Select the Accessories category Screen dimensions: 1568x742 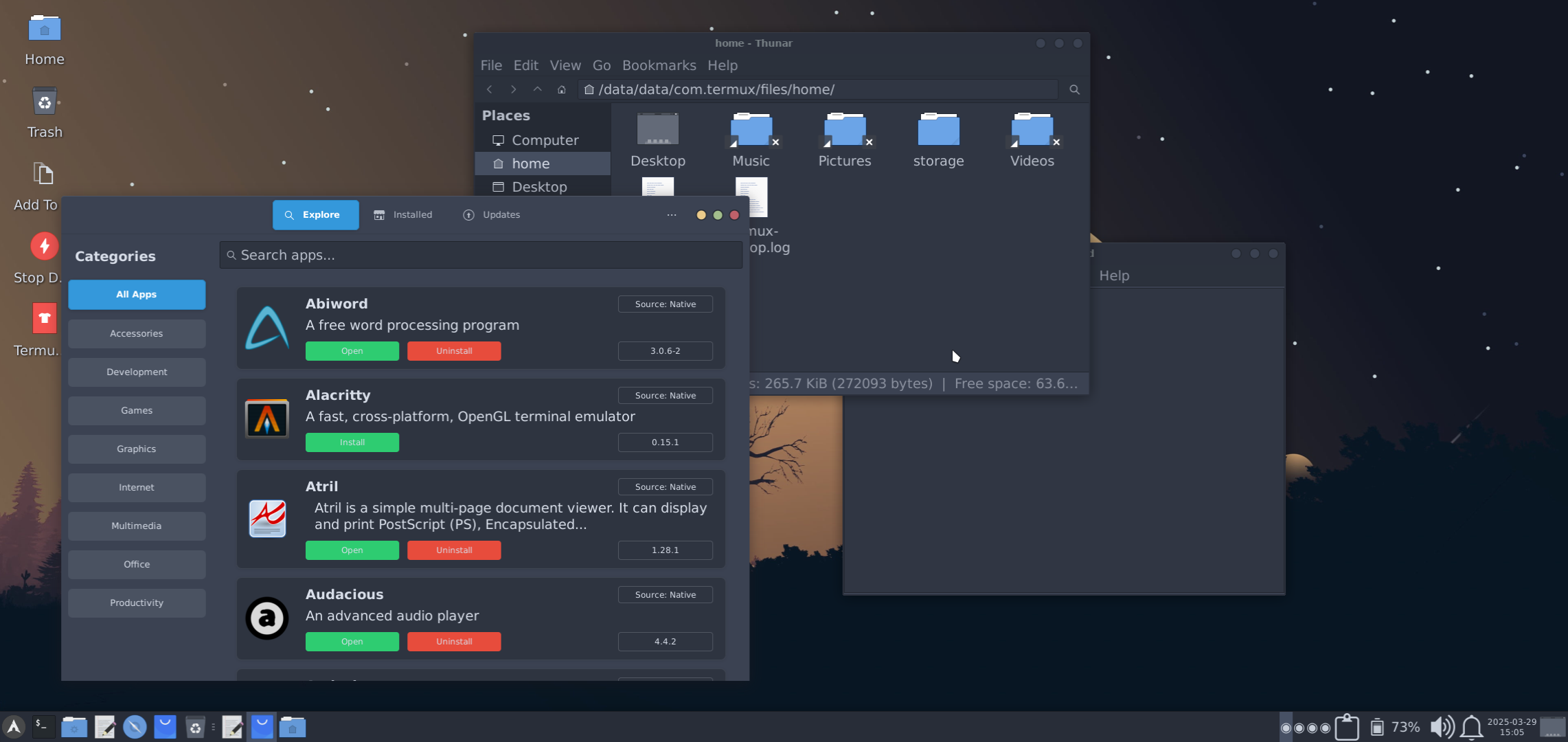point(137,333)
